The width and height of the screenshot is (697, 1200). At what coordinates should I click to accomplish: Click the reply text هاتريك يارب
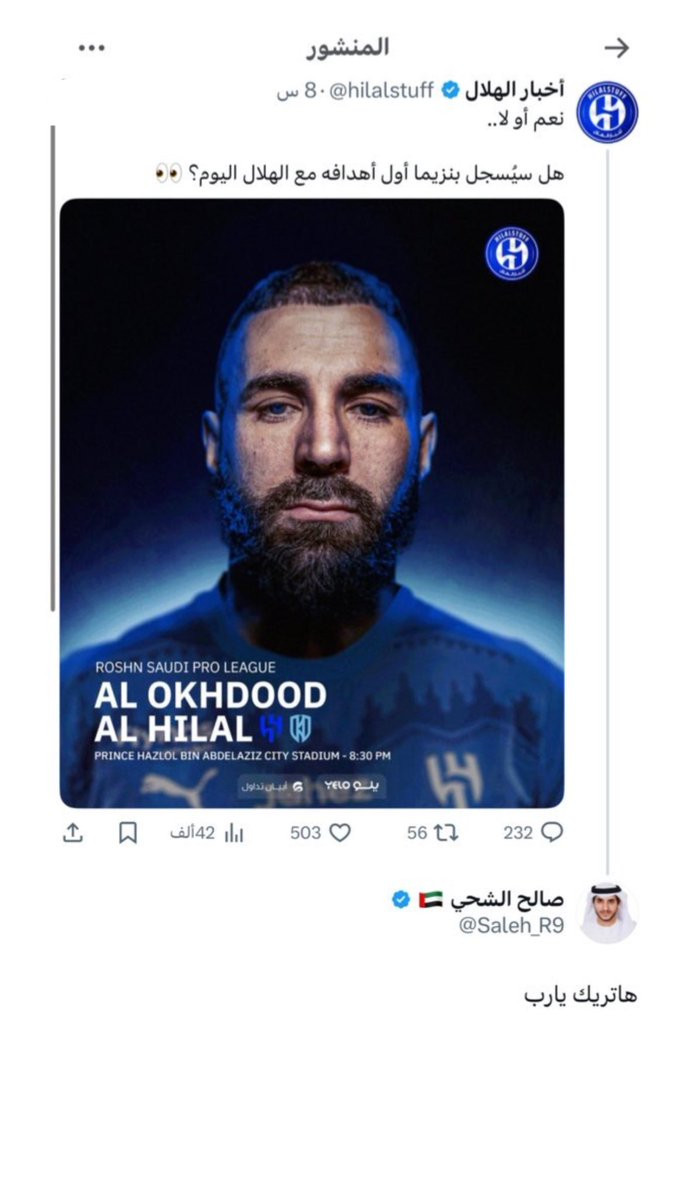click(581, 995)
